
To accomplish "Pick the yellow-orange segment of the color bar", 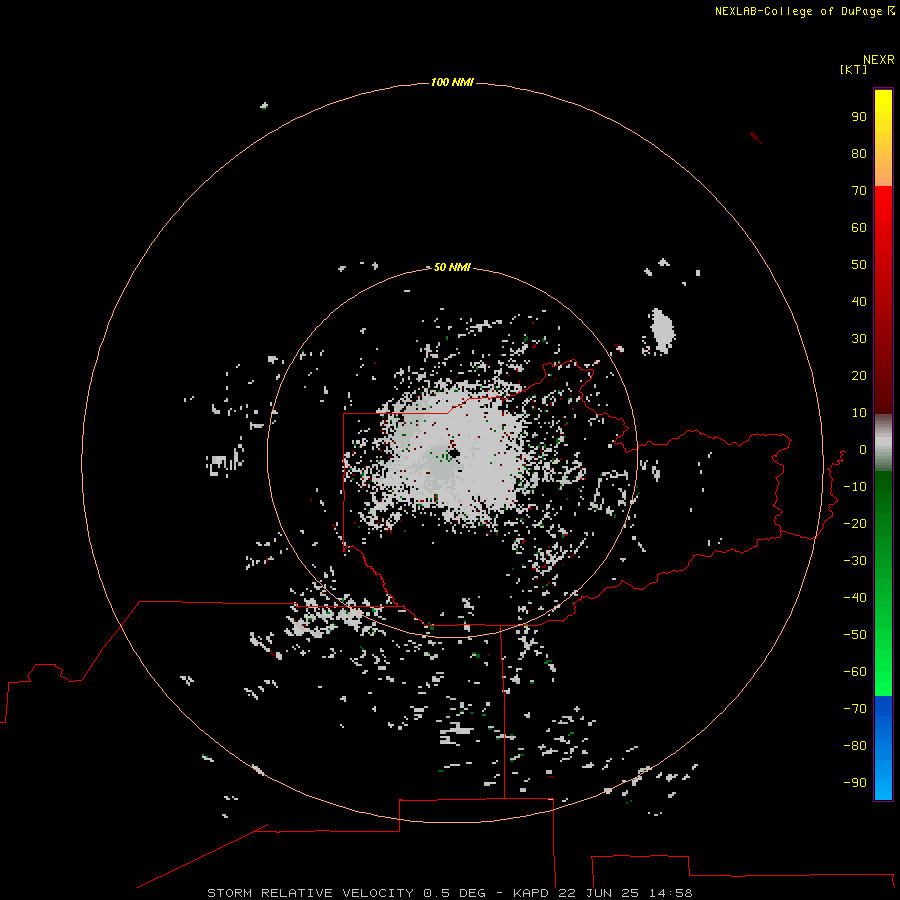I will (x=883, y=138).
